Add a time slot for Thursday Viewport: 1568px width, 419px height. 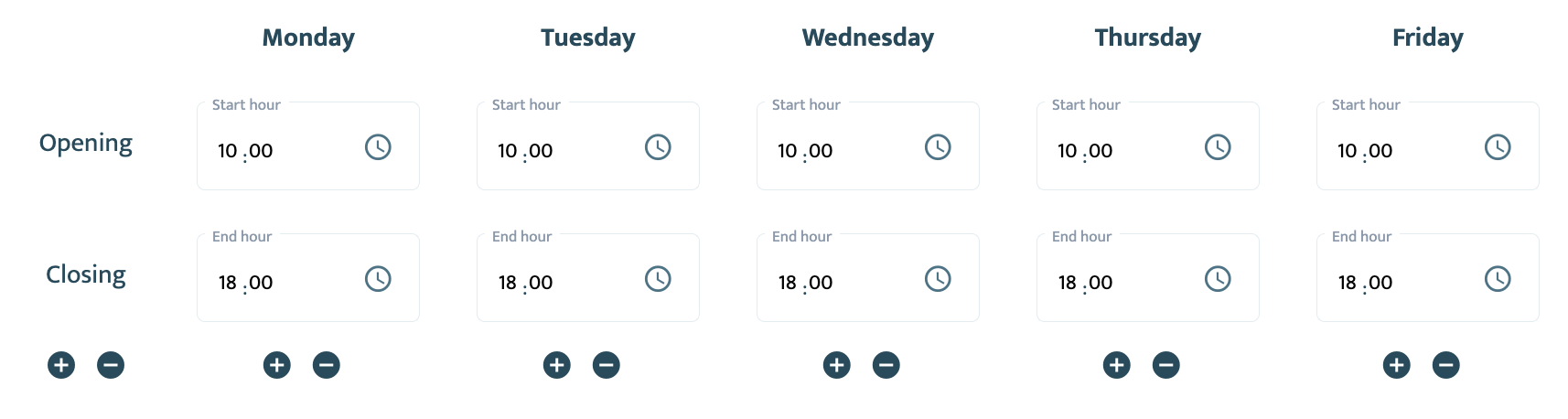(1117, 365)
